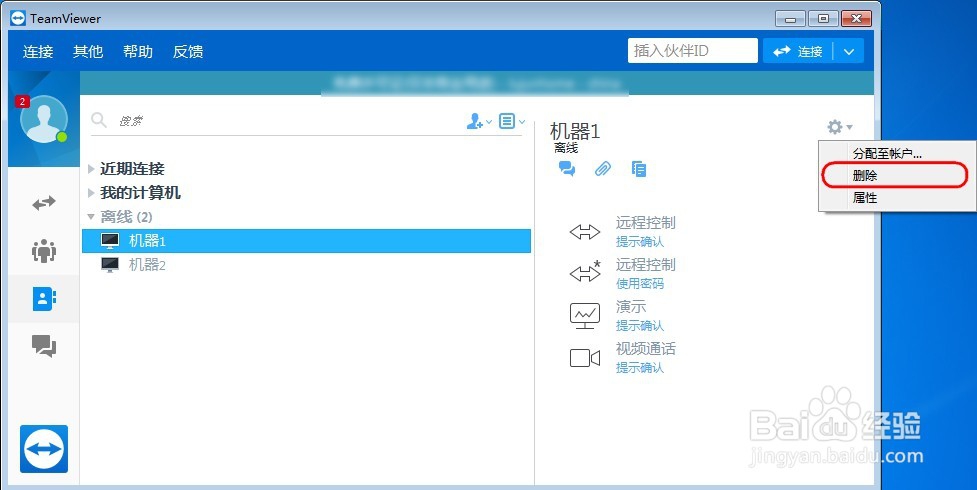Click 提示确认 under first 远程控制
Image resolution: width=977 pixels, height=490 pixels.
640,241
